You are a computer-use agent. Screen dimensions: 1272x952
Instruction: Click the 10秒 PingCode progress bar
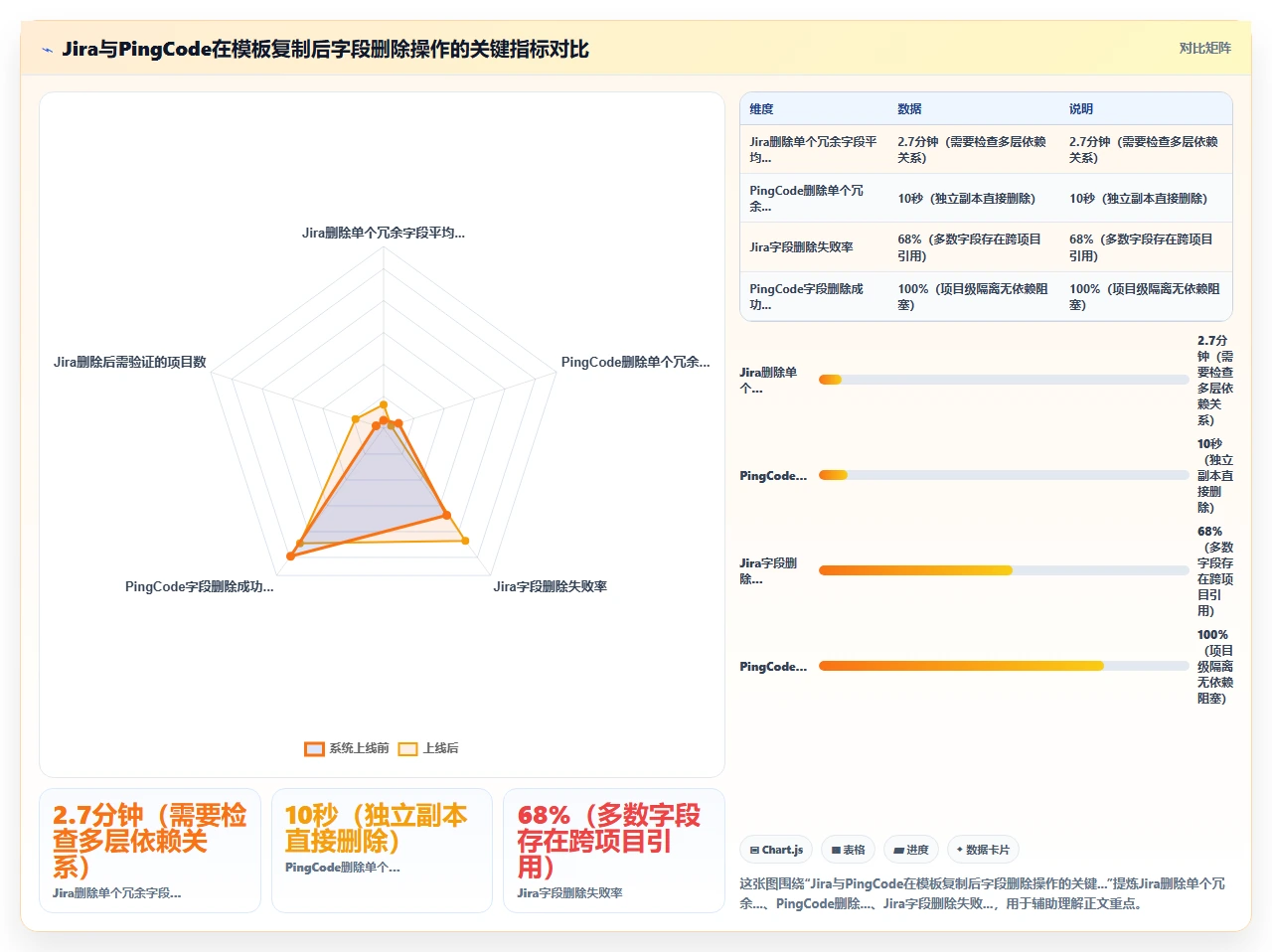1004,475
